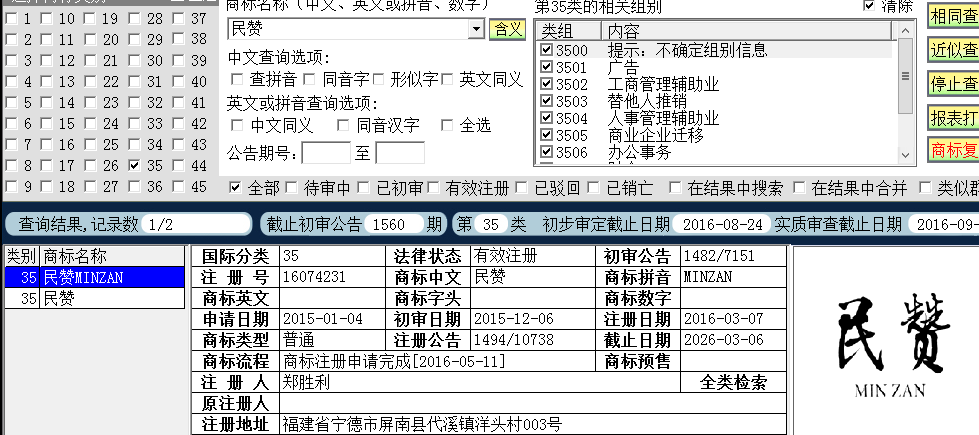Viewport: 979px width, 435px height.
Task: Click the 民赞 trademark image
Action: point(893,345)
